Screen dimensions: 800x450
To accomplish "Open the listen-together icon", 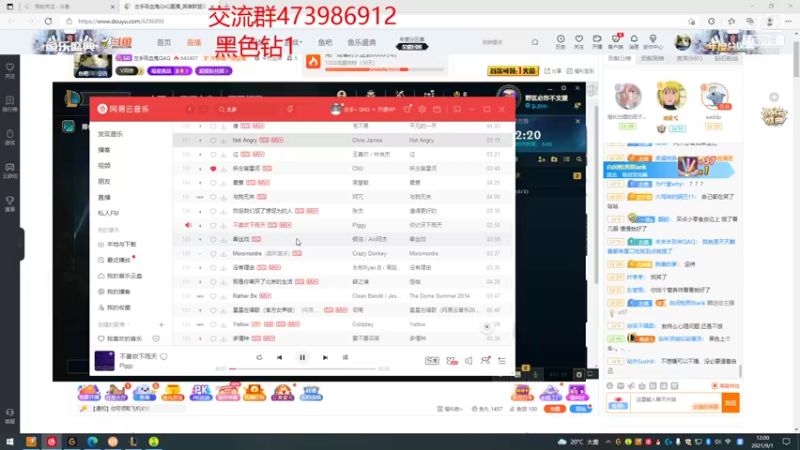I will tap(485, 361).
